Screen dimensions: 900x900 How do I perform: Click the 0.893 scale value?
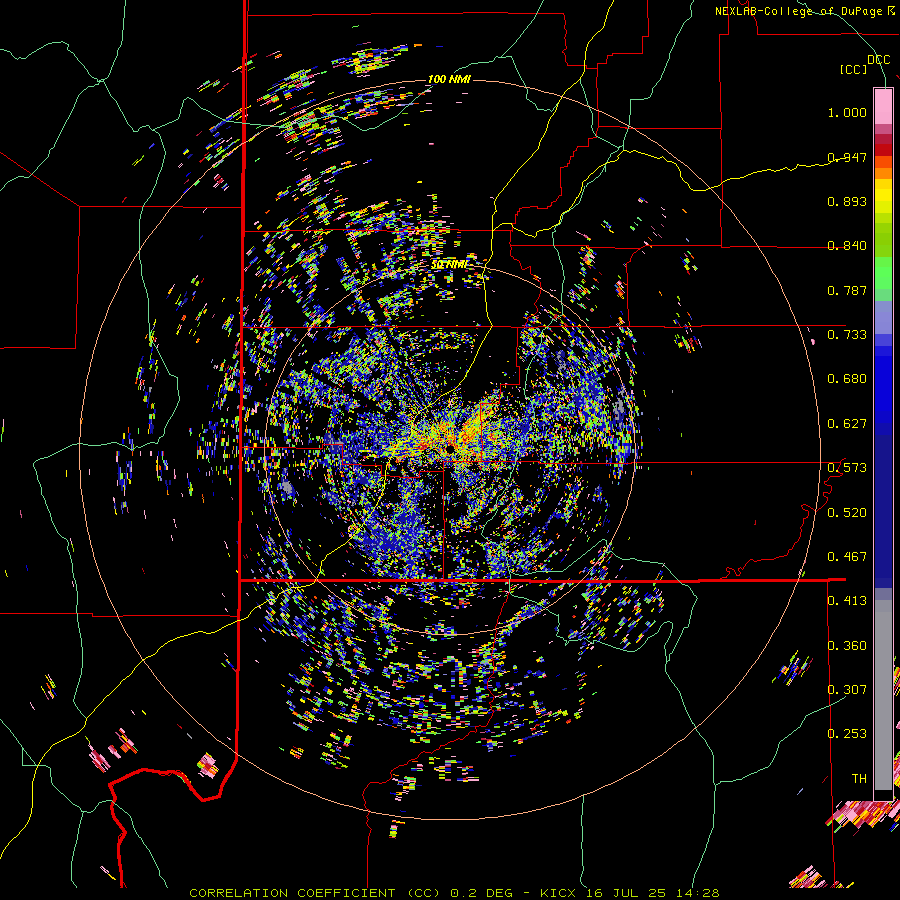click(x=847, y=201)
